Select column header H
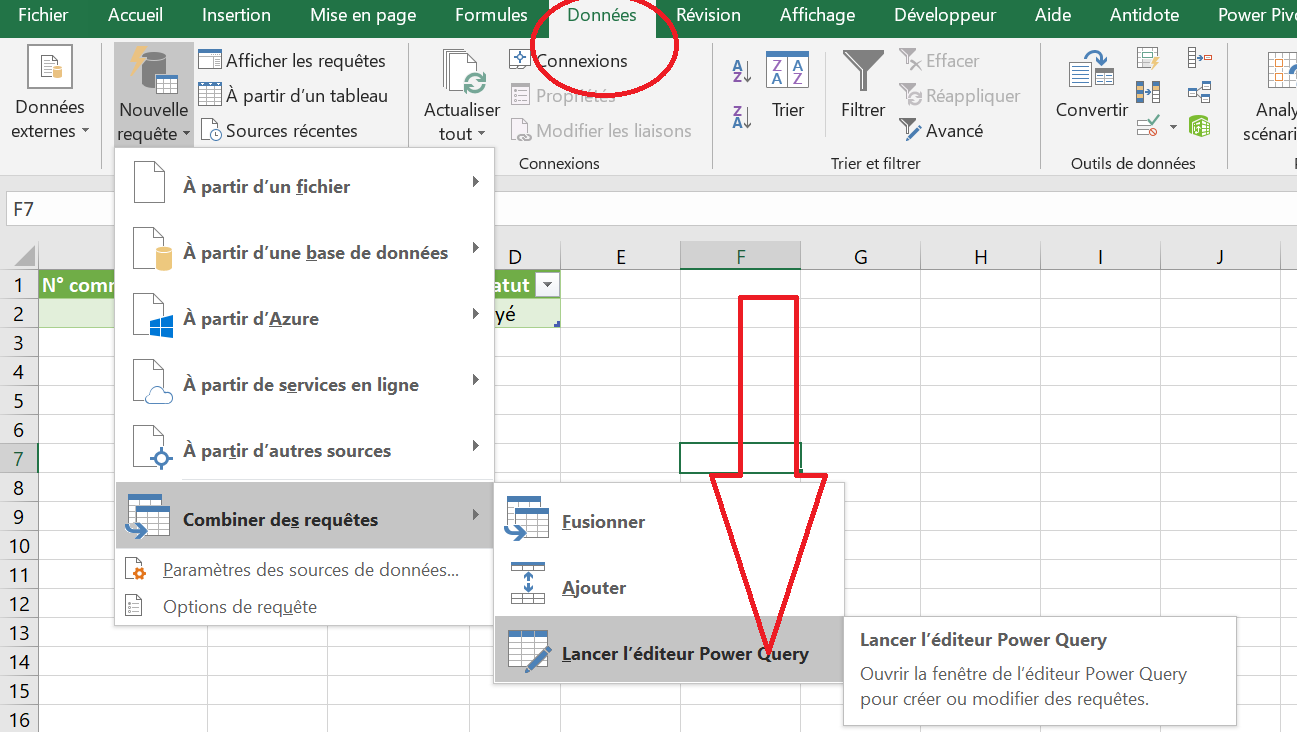Screen dimensions: 1297x732 pyautogui.click(x=980, y=257)
